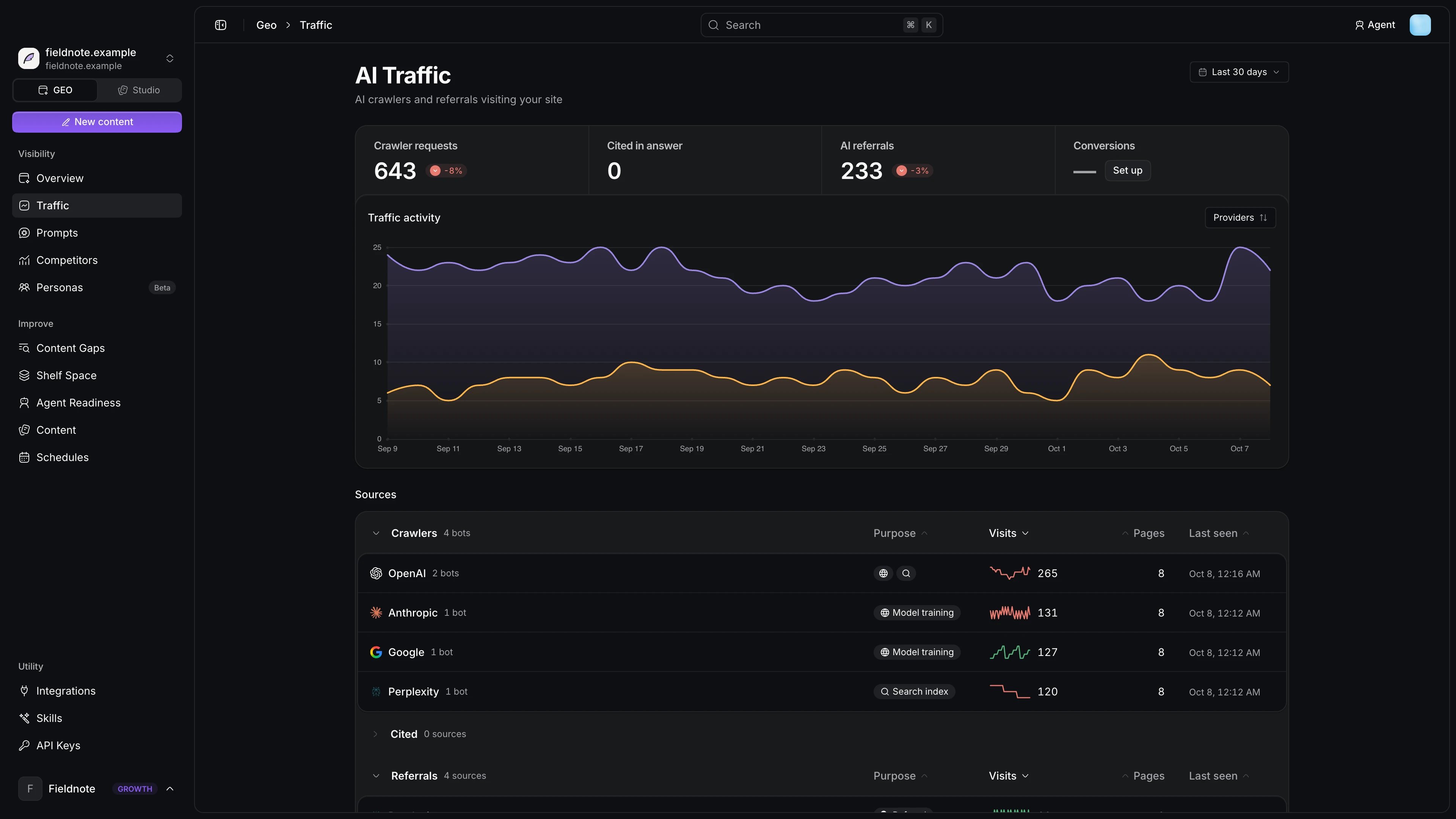
Task: Toggle the sidebar panel icon
Action: (x=220, y=25)
